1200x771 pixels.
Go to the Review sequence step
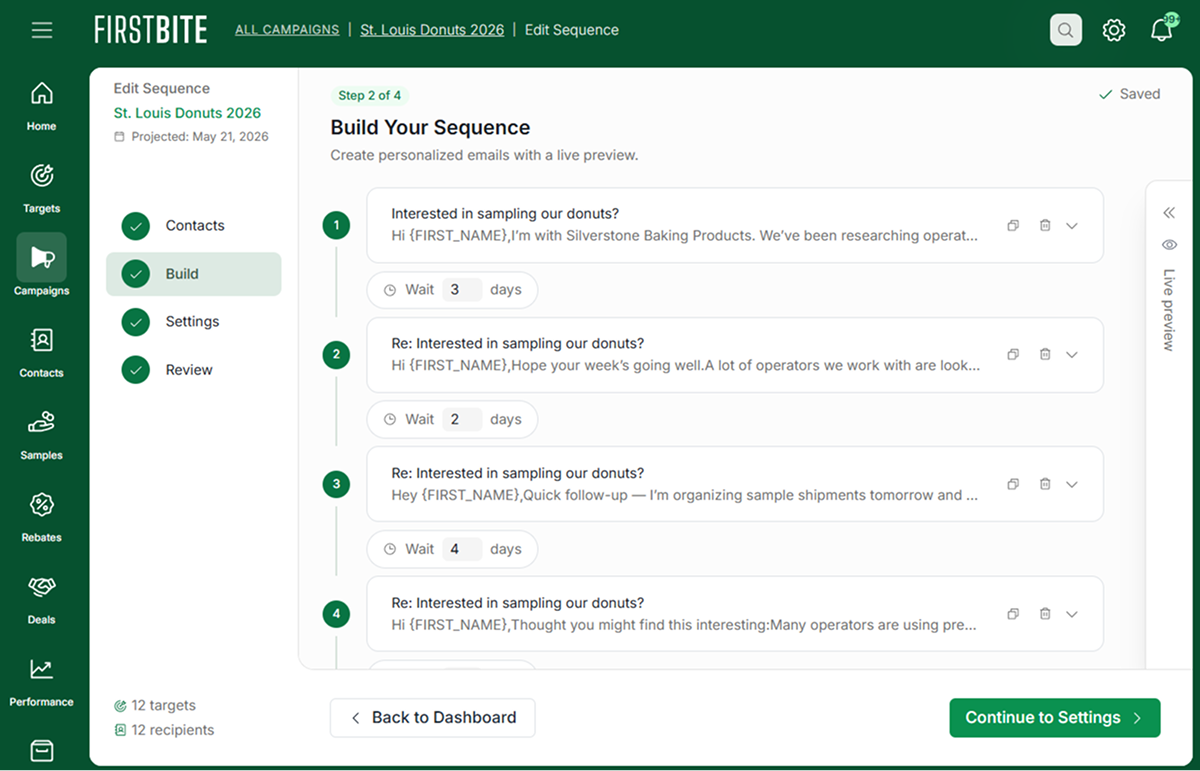tap(194, 370)
